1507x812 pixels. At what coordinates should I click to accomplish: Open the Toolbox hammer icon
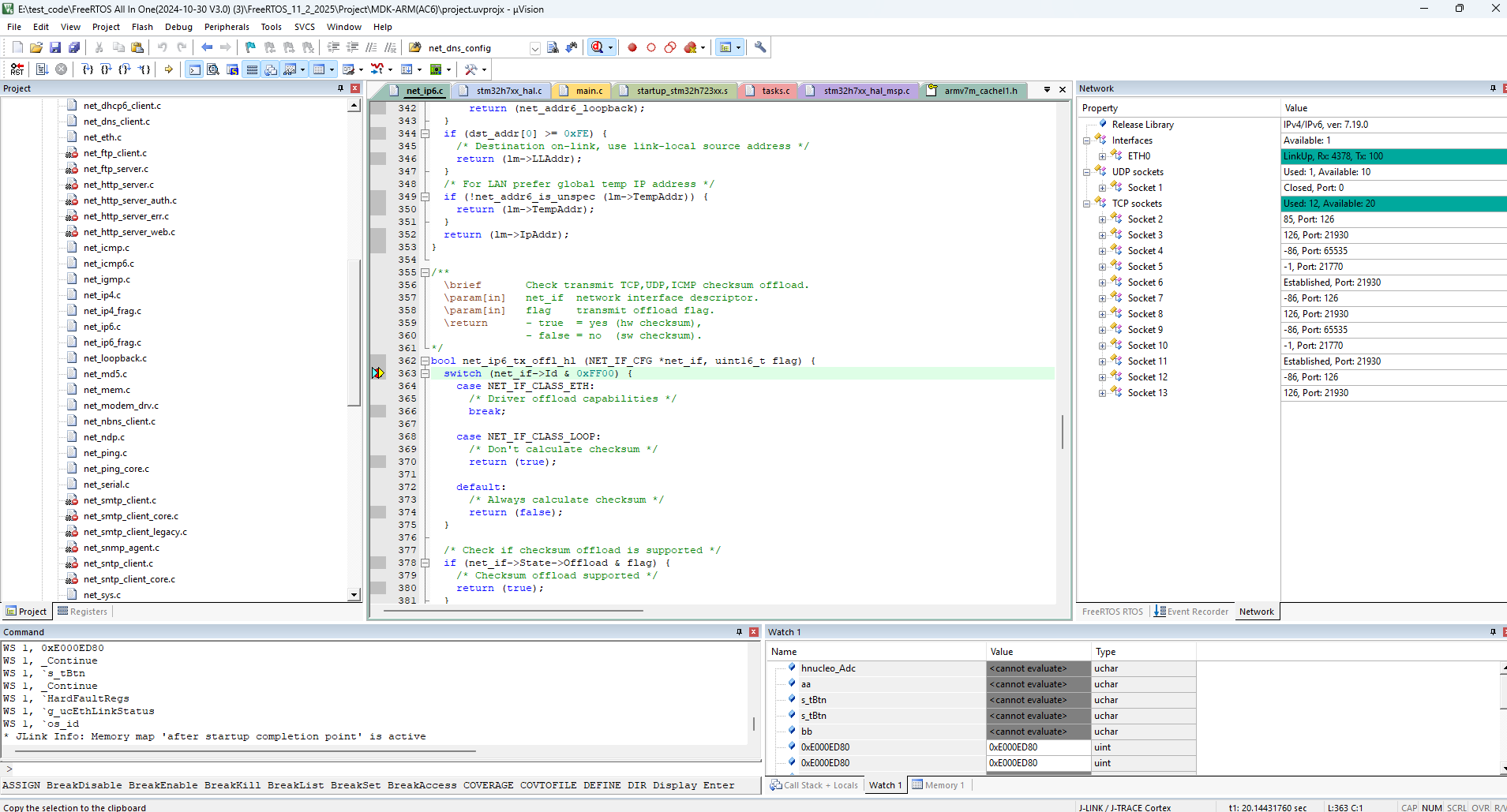(471, 69)
